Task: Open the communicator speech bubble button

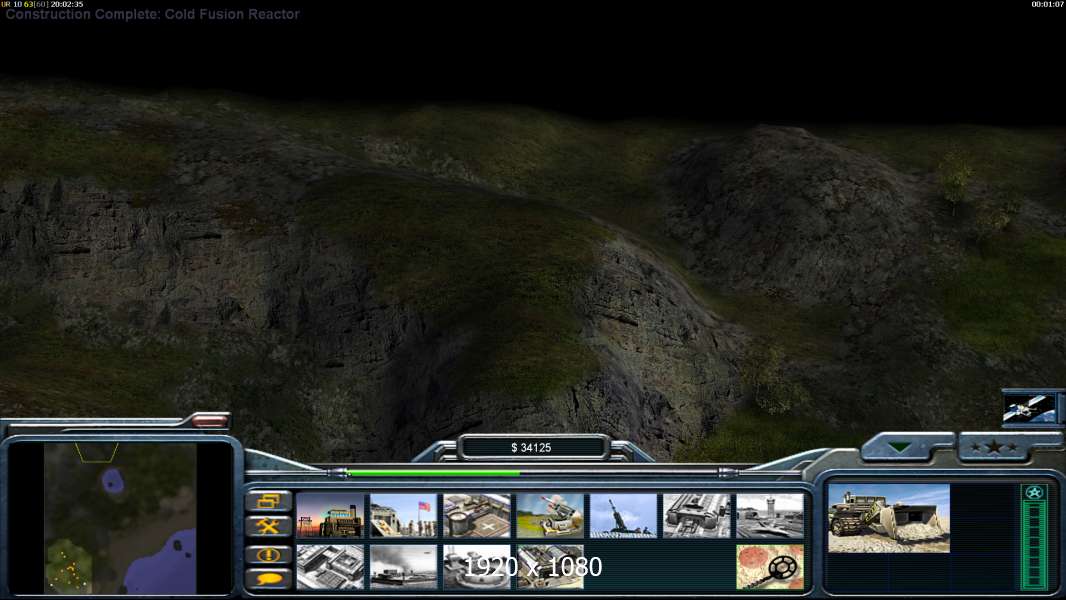Action: [x=269, y=578]
